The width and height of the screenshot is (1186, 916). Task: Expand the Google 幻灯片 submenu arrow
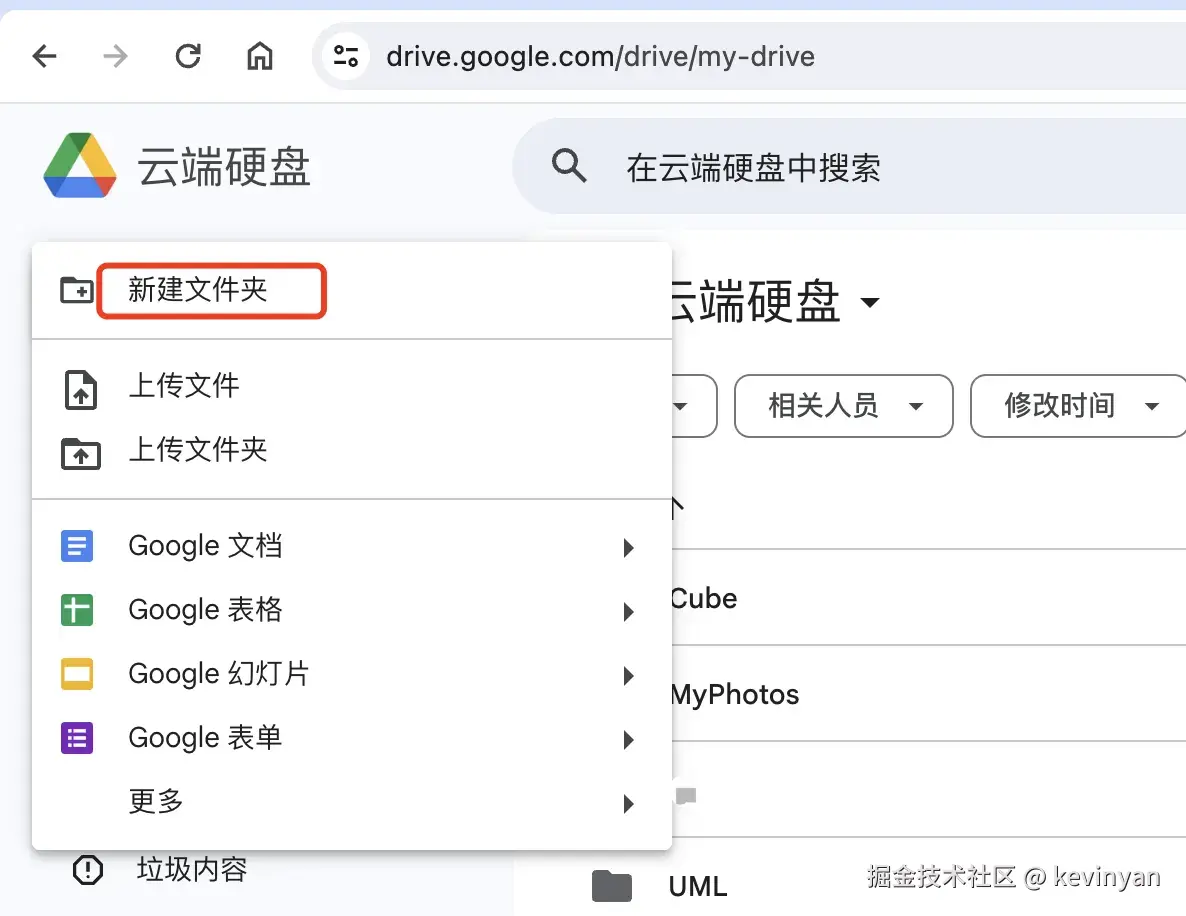click(x=628, y=675)
